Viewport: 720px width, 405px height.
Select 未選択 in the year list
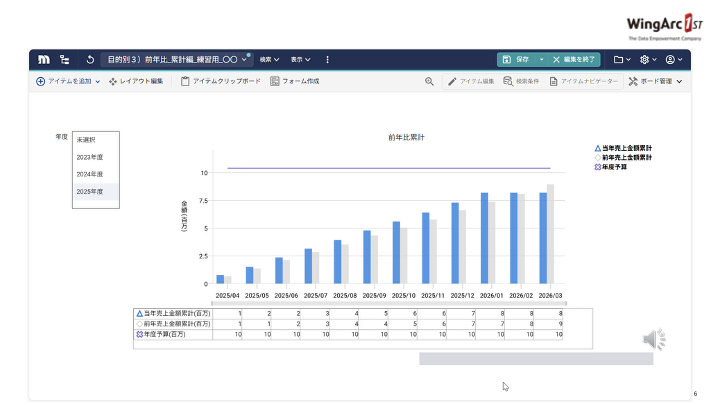pos(87,140)
